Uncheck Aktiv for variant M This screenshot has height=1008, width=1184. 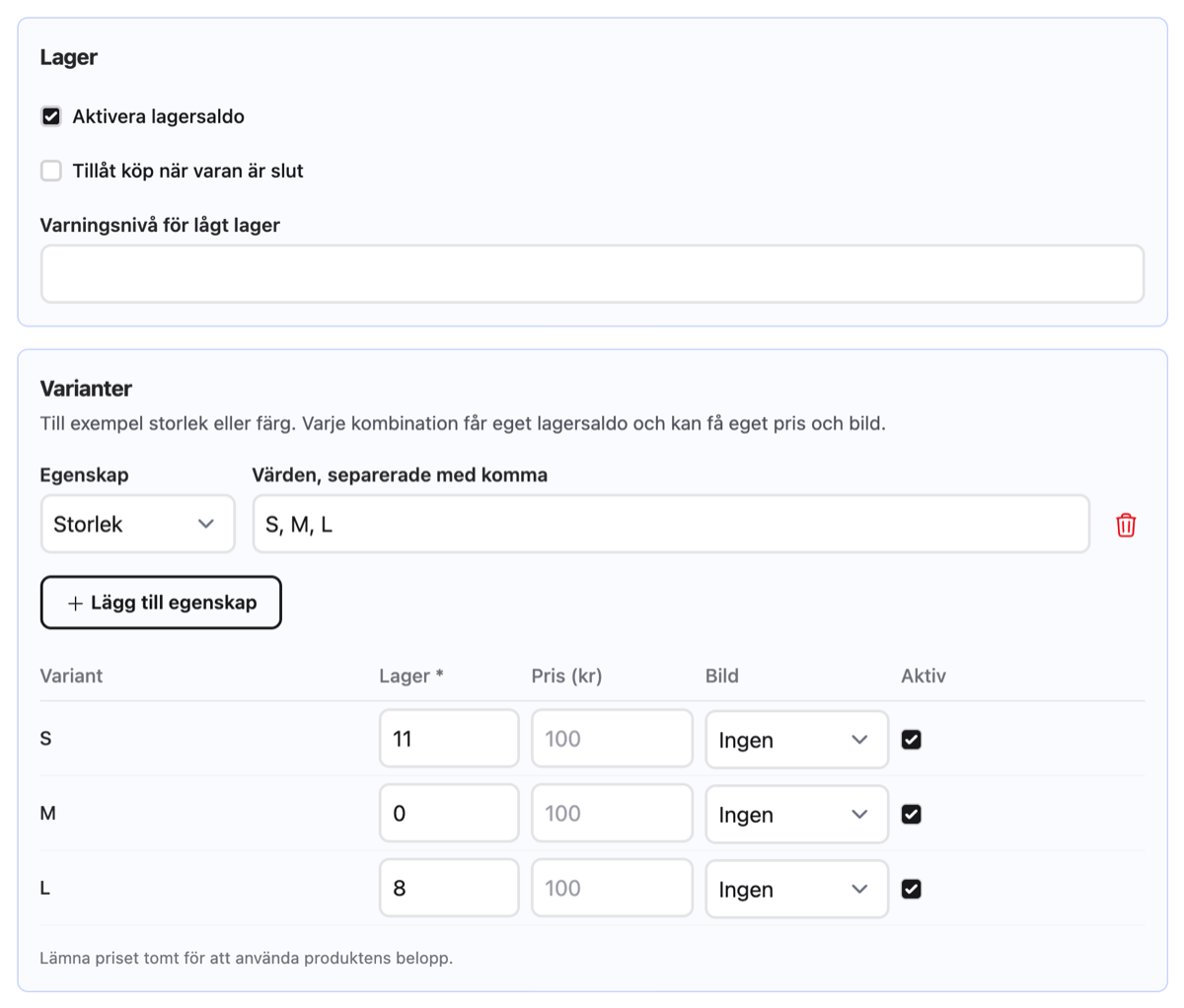tap(912, 814)
